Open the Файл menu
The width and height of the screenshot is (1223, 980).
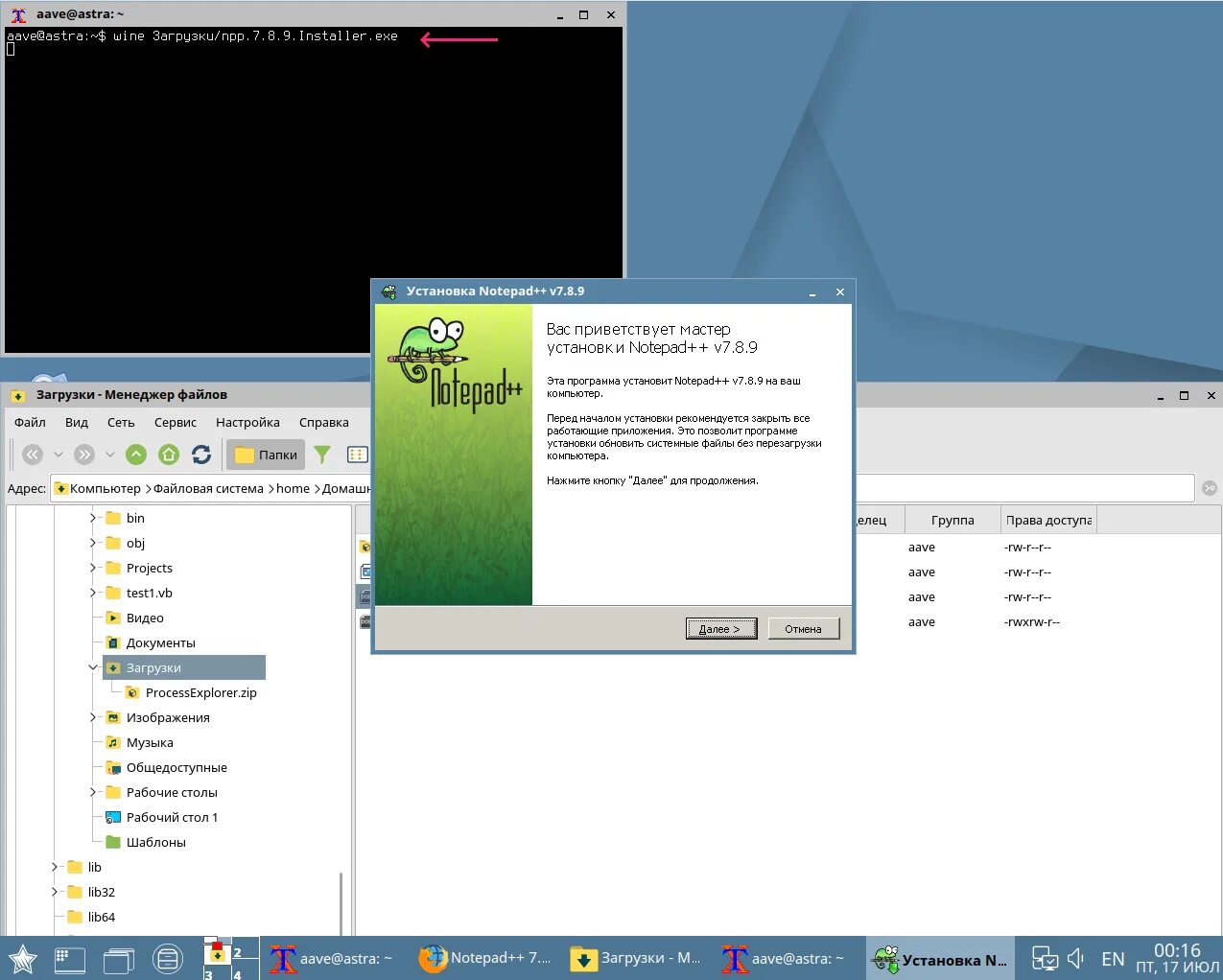pyautogui.click(x=30, y=422)
